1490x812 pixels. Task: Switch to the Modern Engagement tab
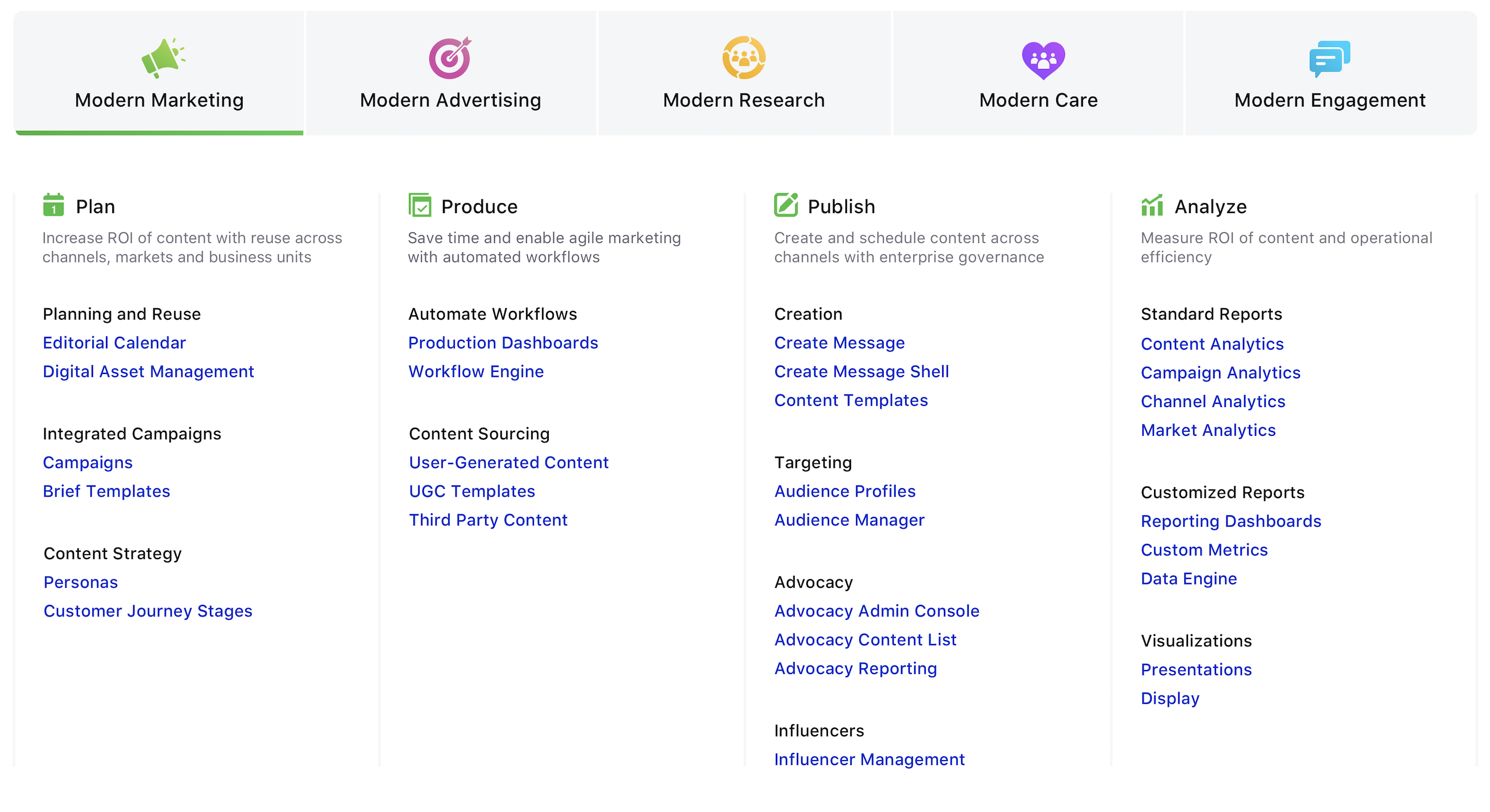point(1330,99)
